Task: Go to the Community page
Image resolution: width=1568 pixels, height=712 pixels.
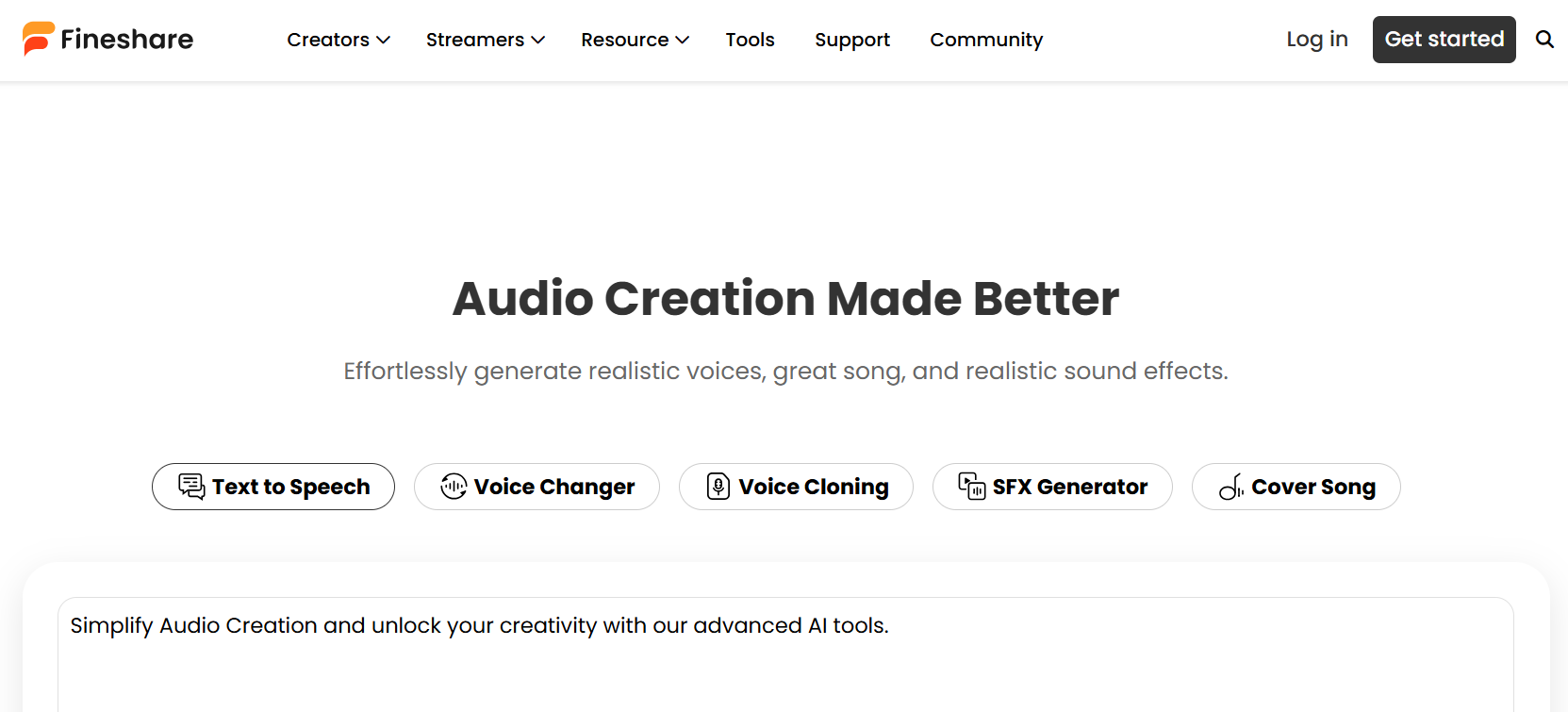Action: pyautogui.click(x=986, y=40)
